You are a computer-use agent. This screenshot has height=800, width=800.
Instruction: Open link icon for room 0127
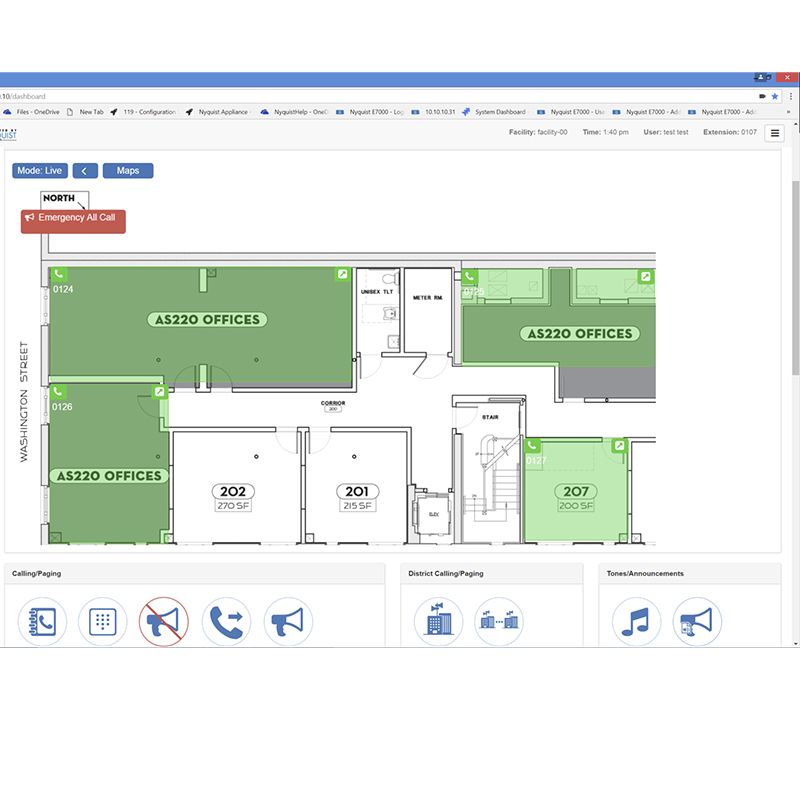(619, 445)
